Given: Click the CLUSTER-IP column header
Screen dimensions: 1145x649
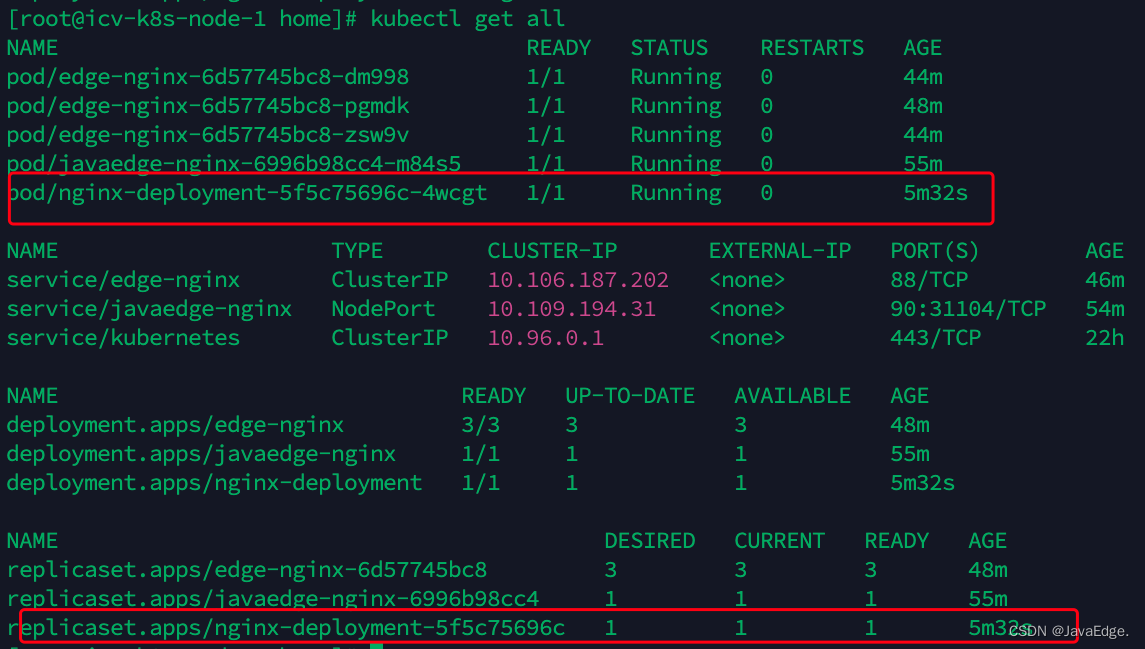Looking at the screenshot, I should tap(551, 250).
